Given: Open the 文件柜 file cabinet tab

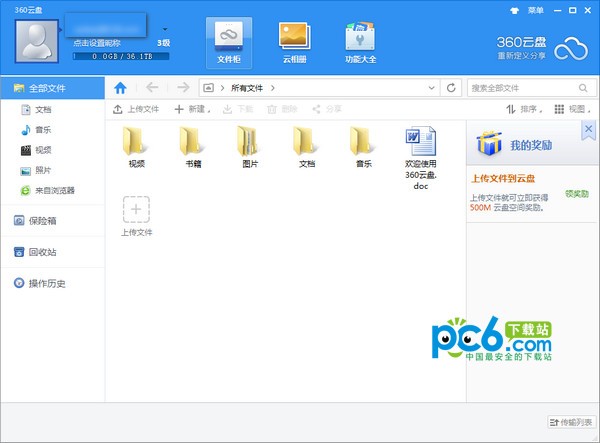Looking at the screenshot, I should (x=229, y=43).
